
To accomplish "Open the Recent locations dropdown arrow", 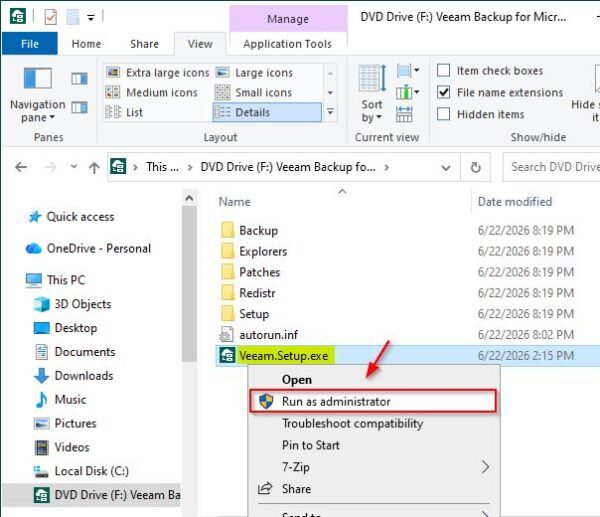I will [73, 167].
